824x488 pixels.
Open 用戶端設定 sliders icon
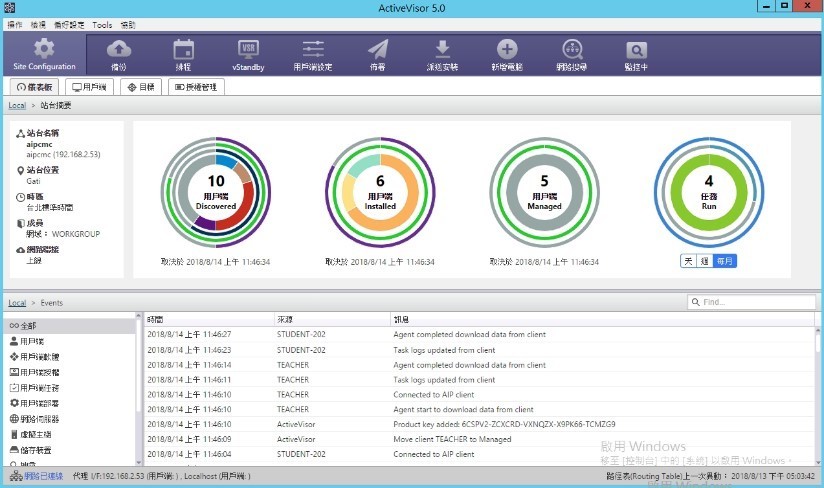tap(313, 49)
